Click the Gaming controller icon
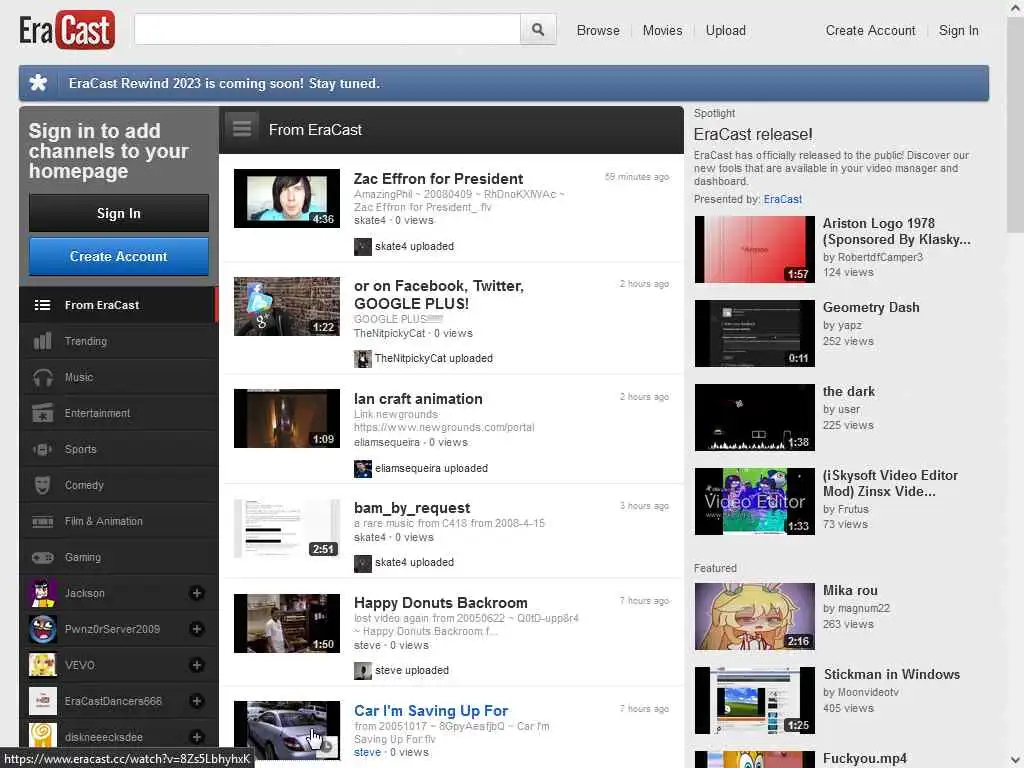 [42, 557]
